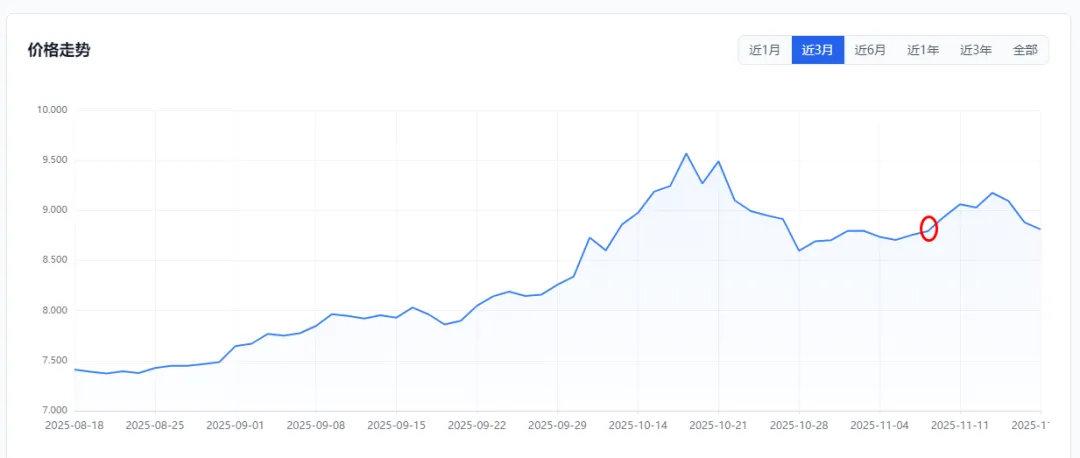Click the 10.000 y-axis label

(50, 110)
